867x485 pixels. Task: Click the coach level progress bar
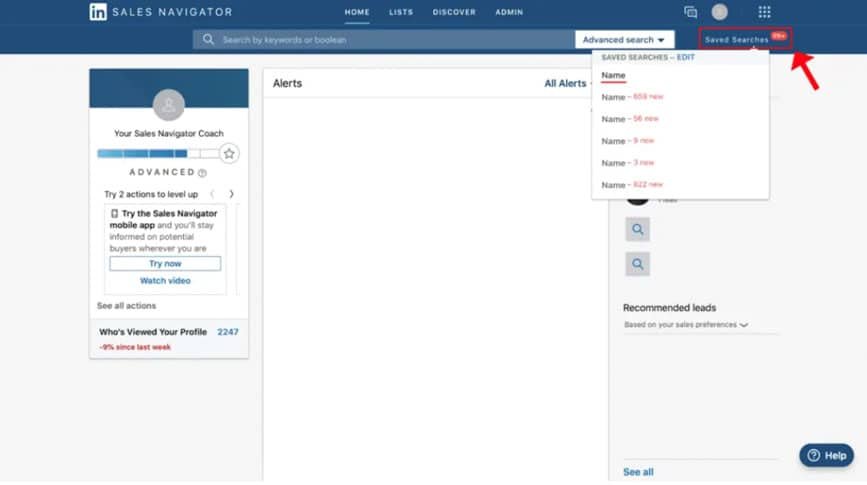tap(158, 153)
